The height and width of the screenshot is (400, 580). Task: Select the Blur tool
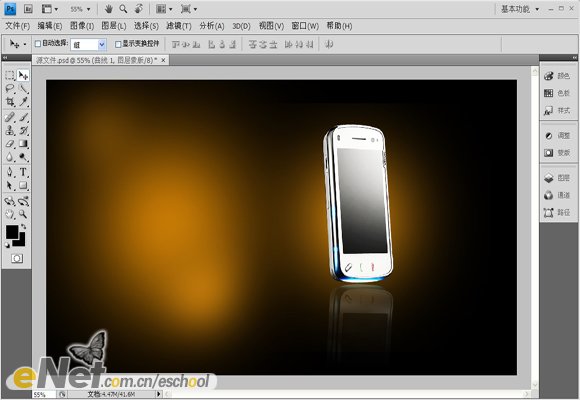pos(10,157)
